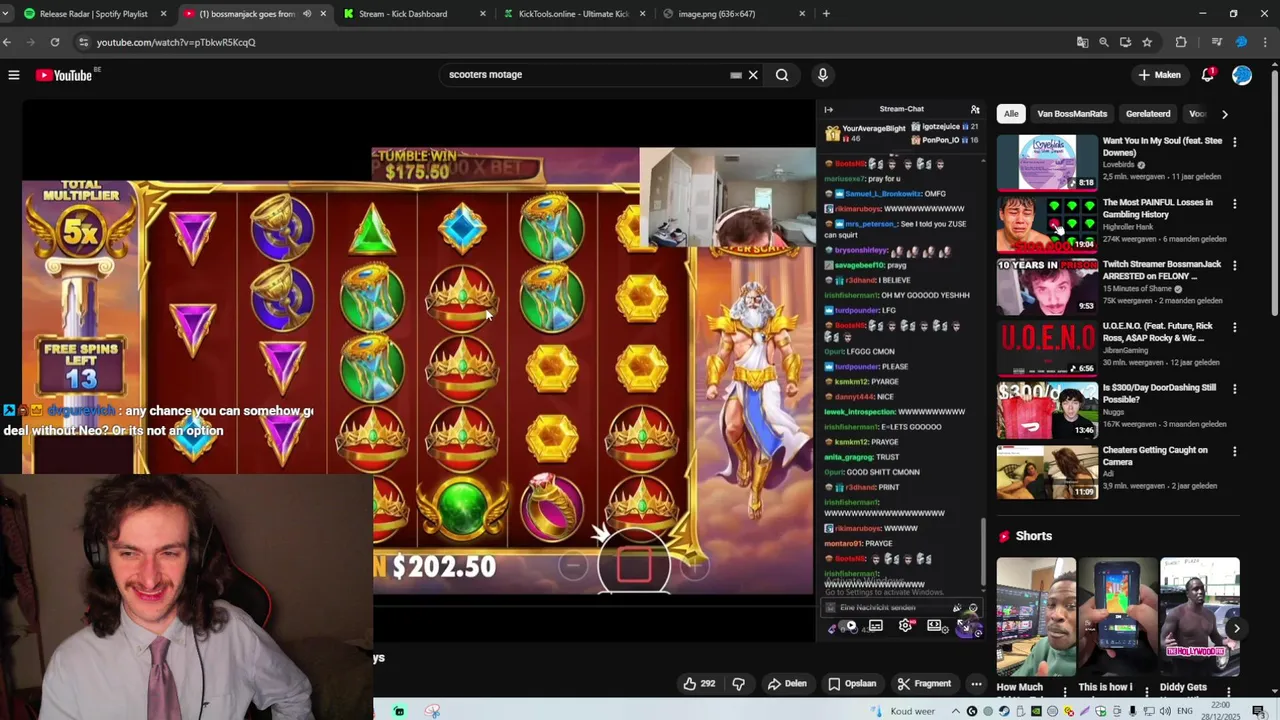
Task: Go back to previous page
Action: [7, 42]
